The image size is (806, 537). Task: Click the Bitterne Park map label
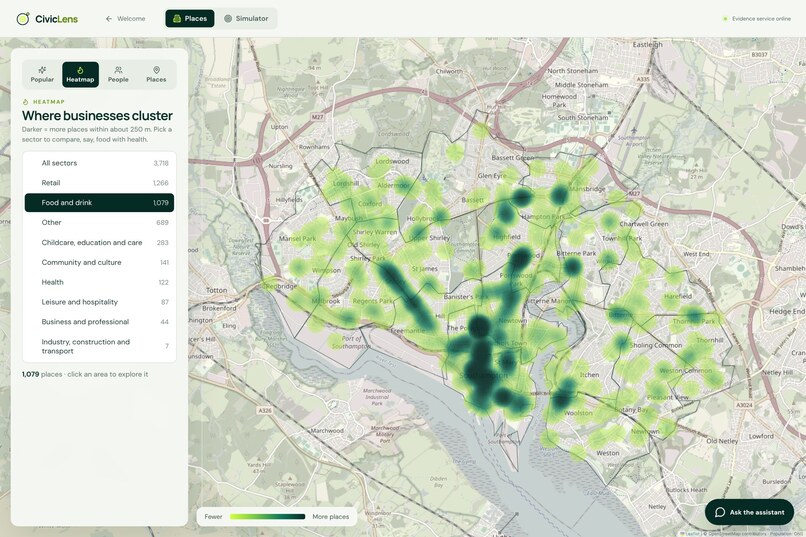[576, 253]
